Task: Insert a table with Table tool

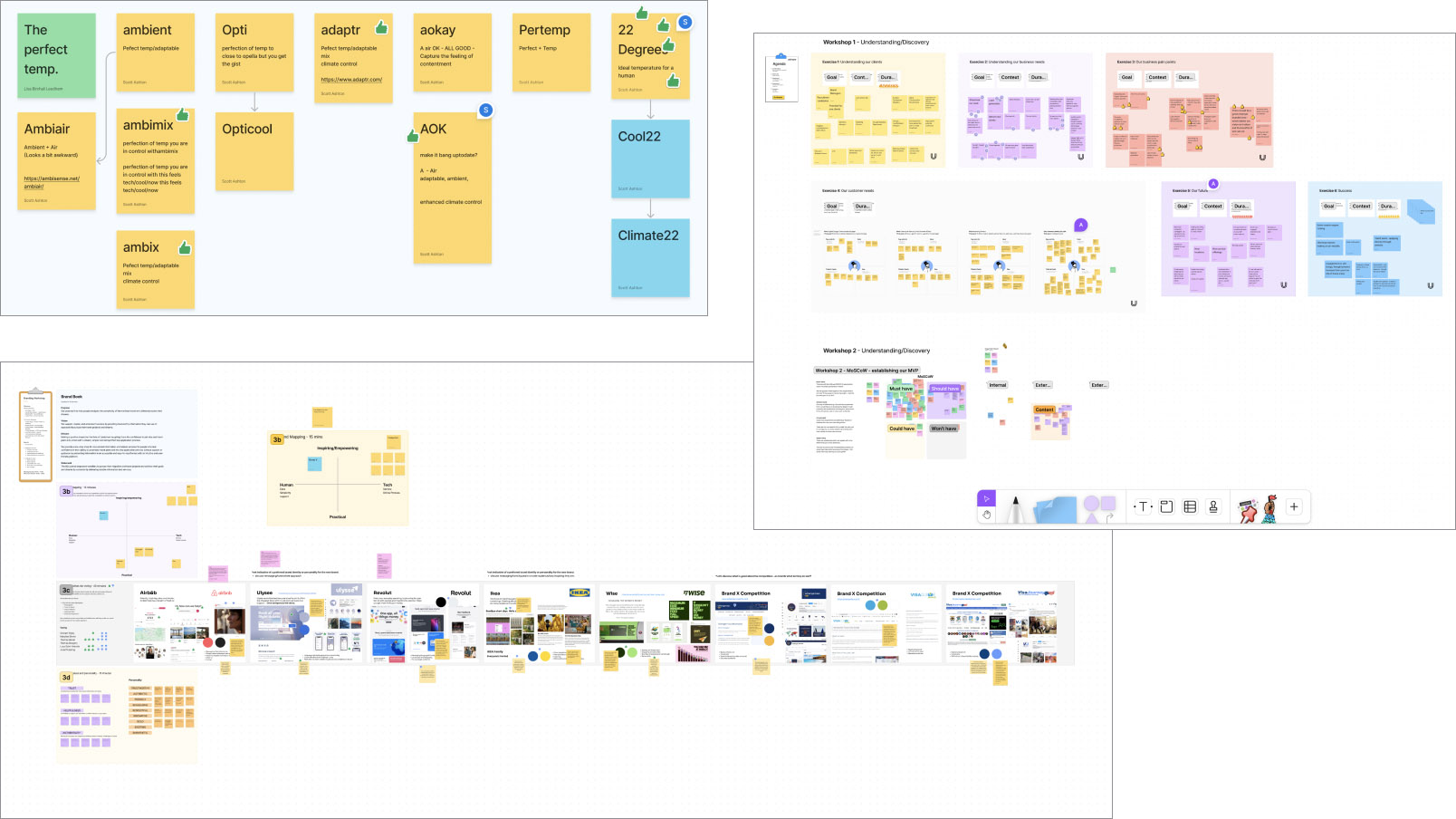Action: coord(1190,506)
